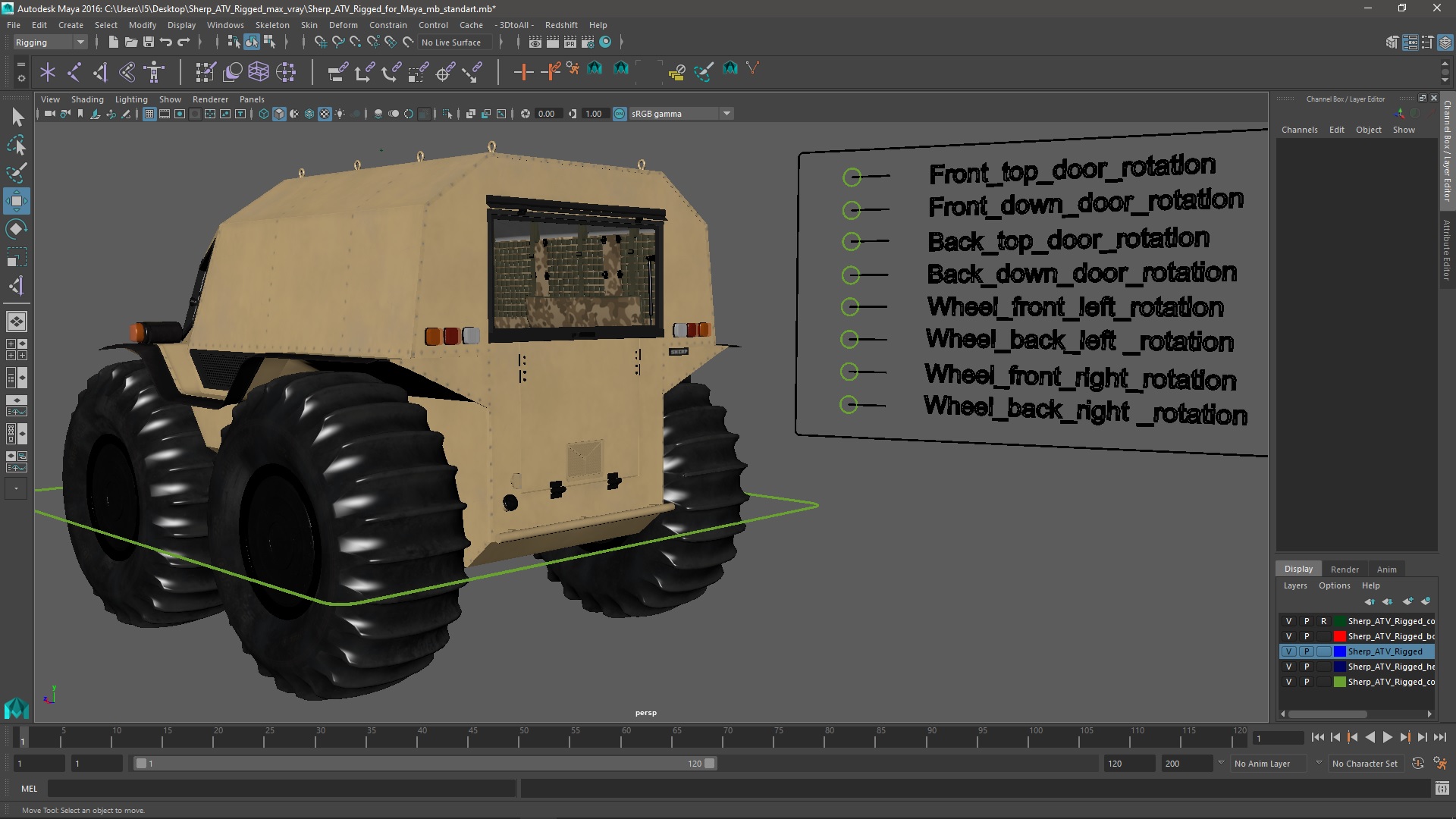The width and height of the screenshot is (1456, 819).
Task: Activate the Move tool in toolbox
Action: pos(17,201)
